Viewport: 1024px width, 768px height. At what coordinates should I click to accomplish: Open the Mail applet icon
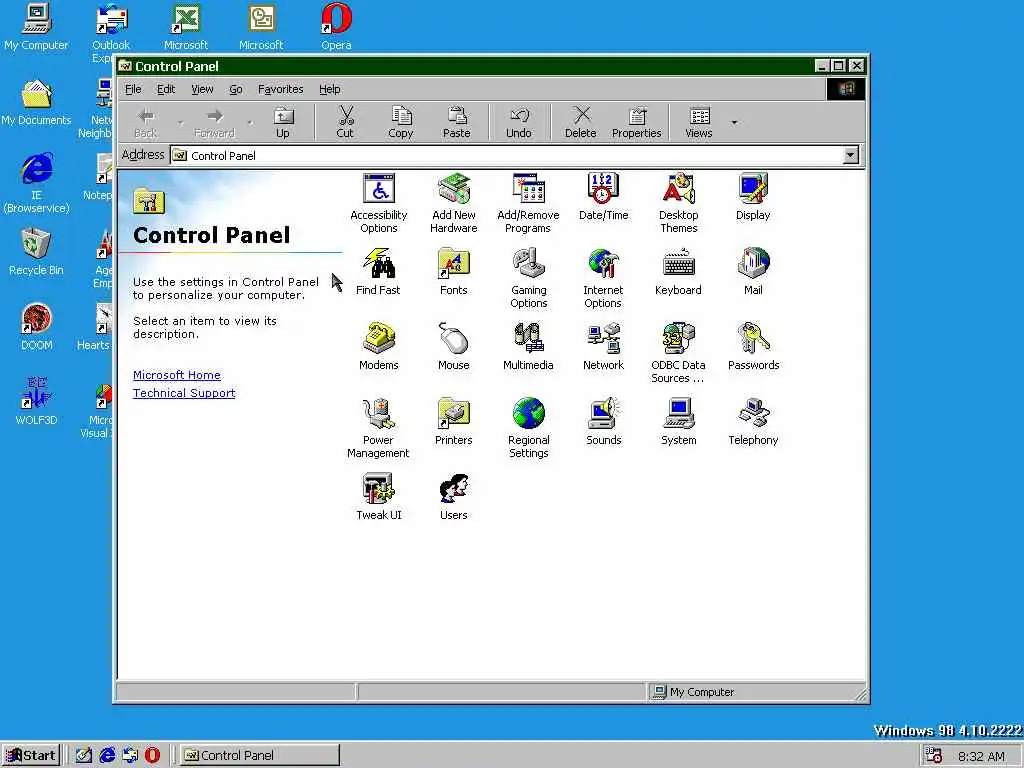point(753,272)
